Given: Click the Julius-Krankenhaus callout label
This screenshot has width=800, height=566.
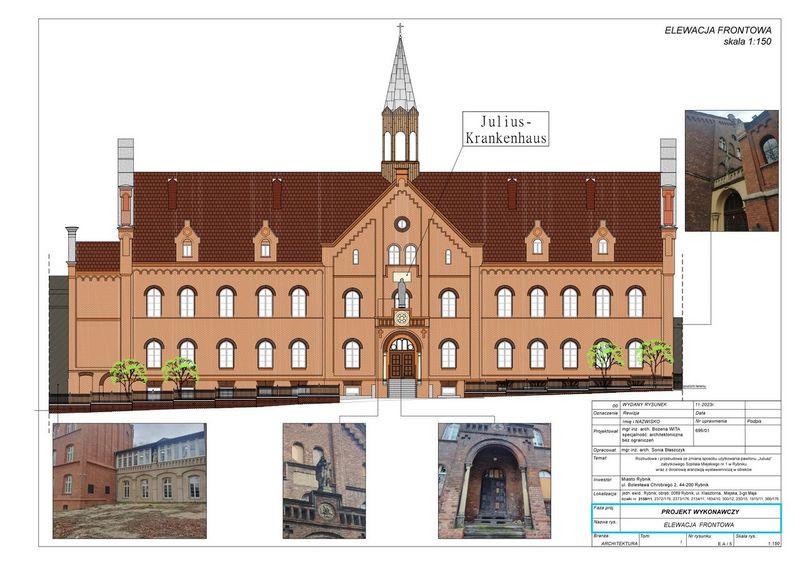Looking at the screenshot, I should tap(506, 130).
